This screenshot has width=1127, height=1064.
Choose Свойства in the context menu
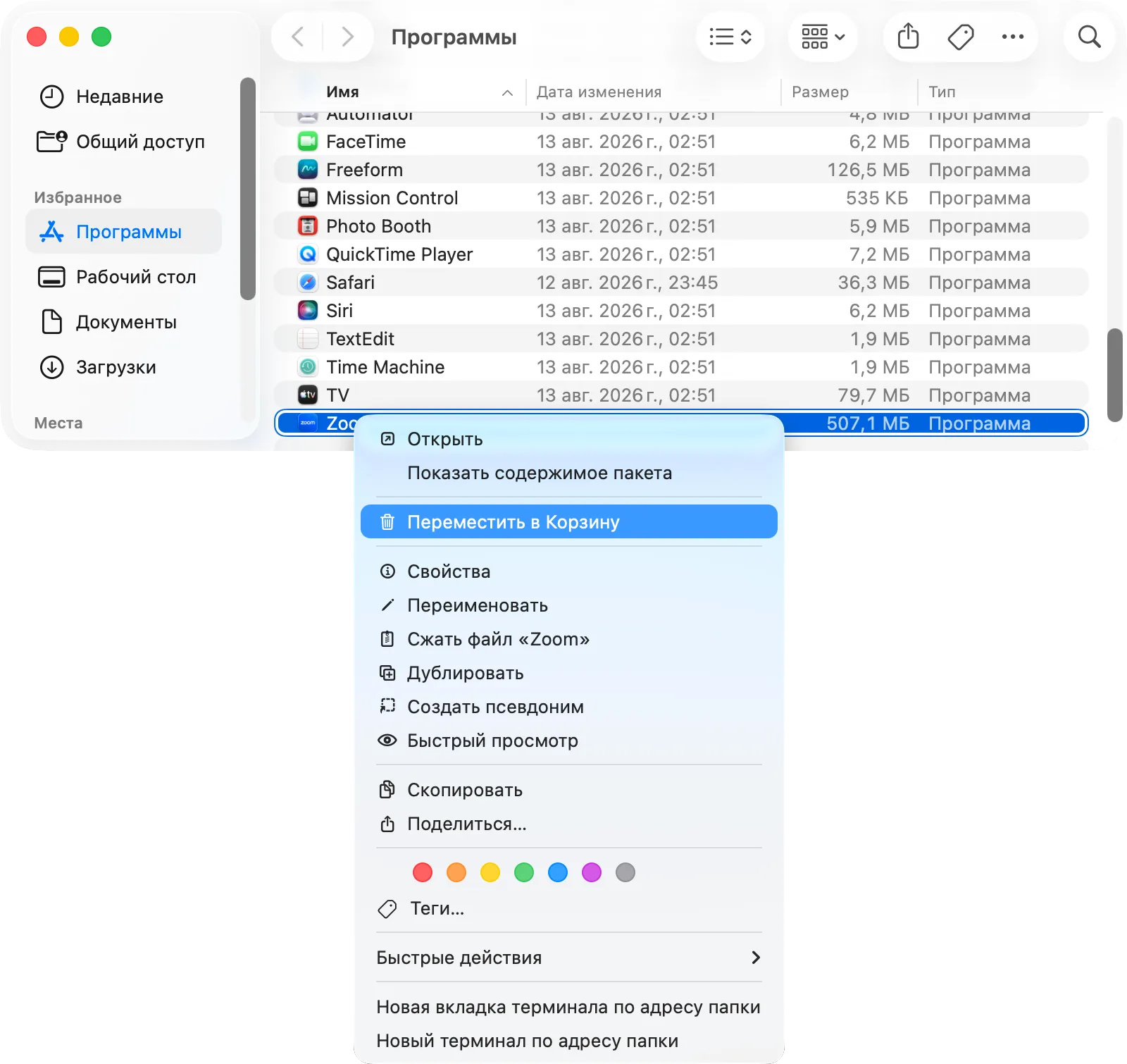569,571
